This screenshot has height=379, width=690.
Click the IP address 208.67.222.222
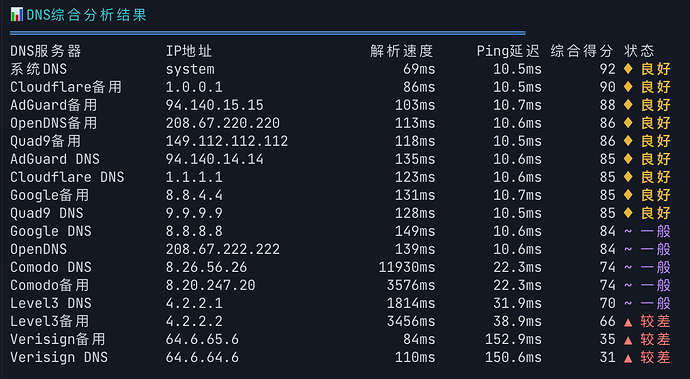pyautogui.click(x=223, y=250)
